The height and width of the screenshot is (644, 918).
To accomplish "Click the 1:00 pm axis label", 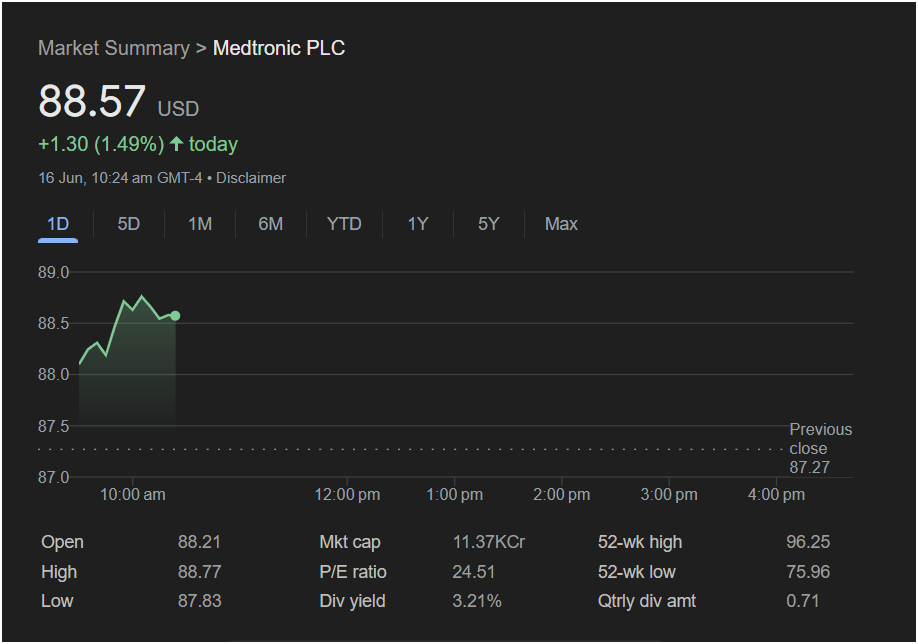I will point(455,495).
